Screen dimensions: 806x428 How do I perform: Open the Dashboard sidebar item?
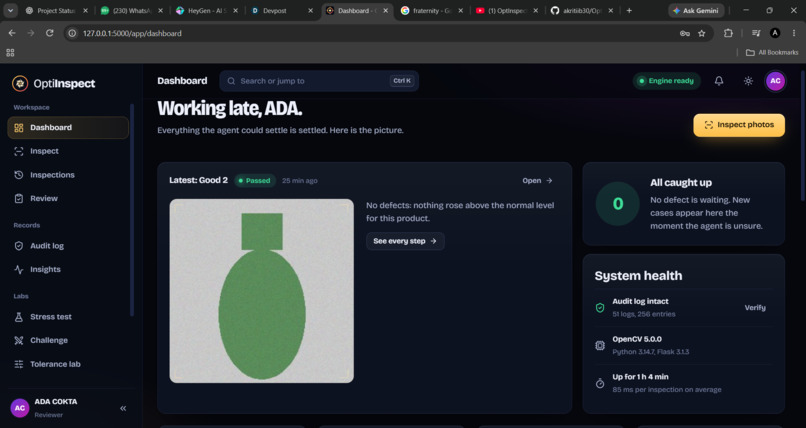(68, 127)
